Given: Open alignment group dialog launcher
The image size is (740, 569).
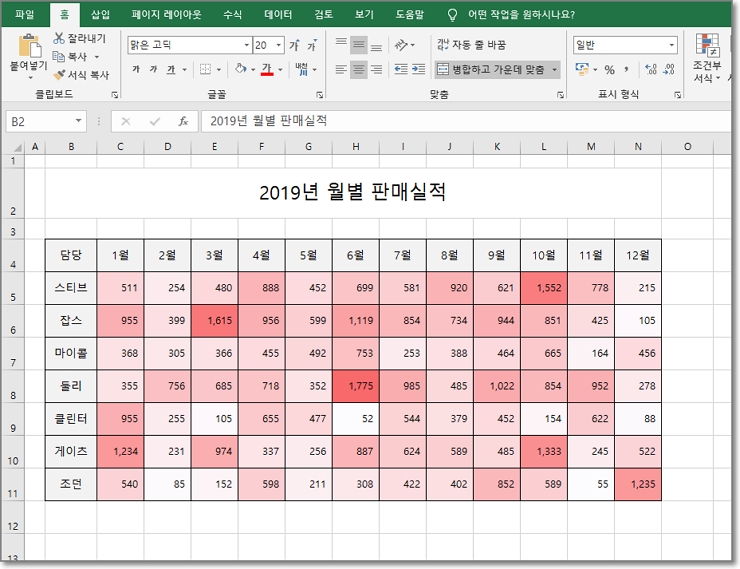Looking at the screenshot, I should click(560, 95).
